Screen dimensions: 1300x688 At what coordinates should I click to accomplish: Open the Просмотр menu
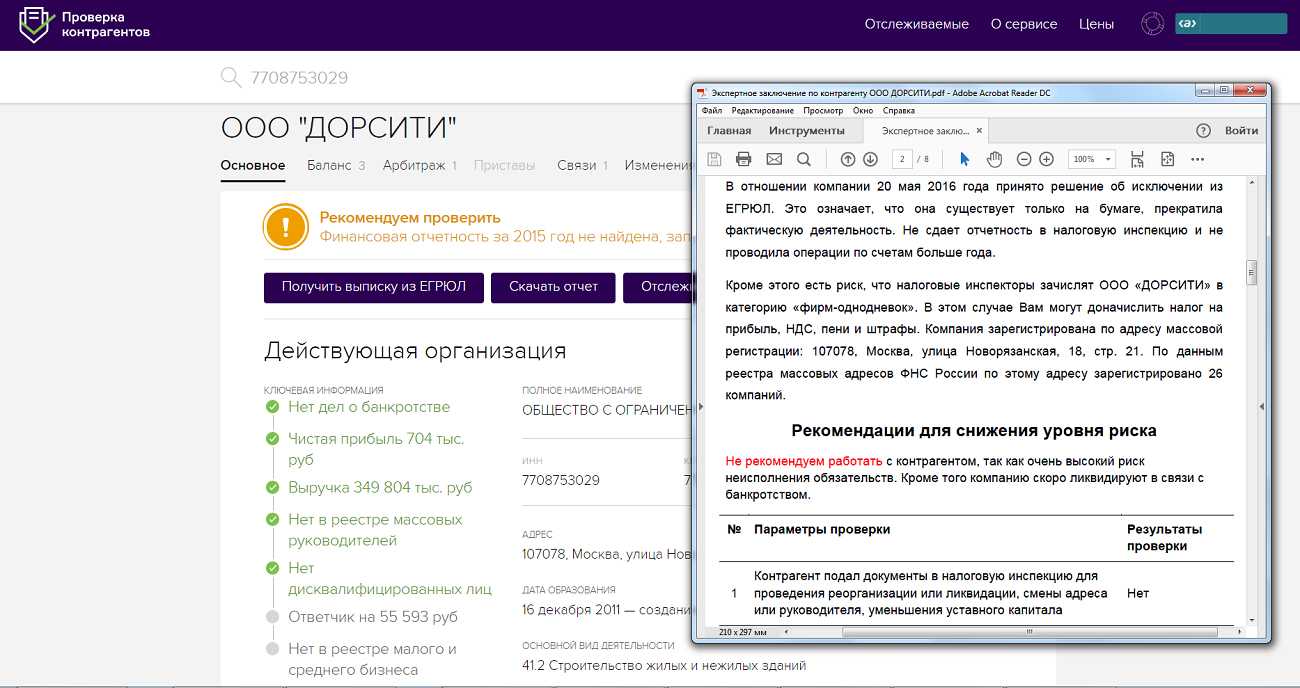[822, 110]
